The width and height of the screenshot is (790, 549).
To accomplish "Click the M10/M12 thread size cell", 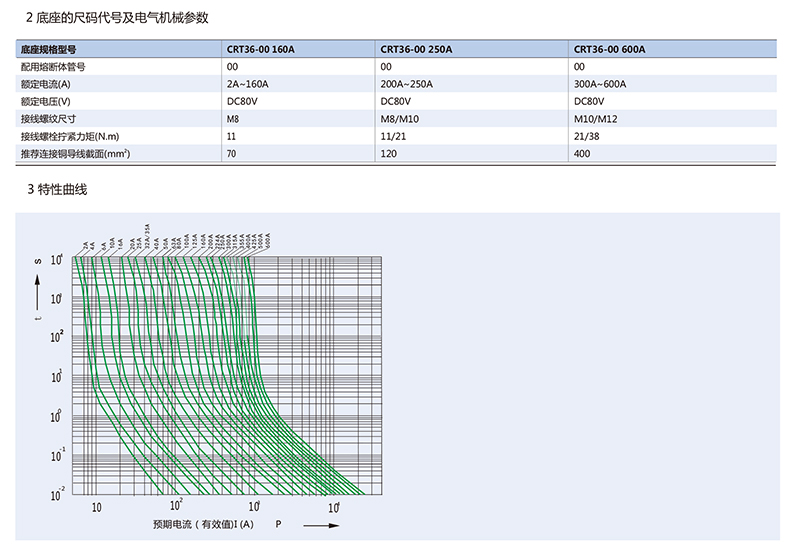I will pos(594,118).
